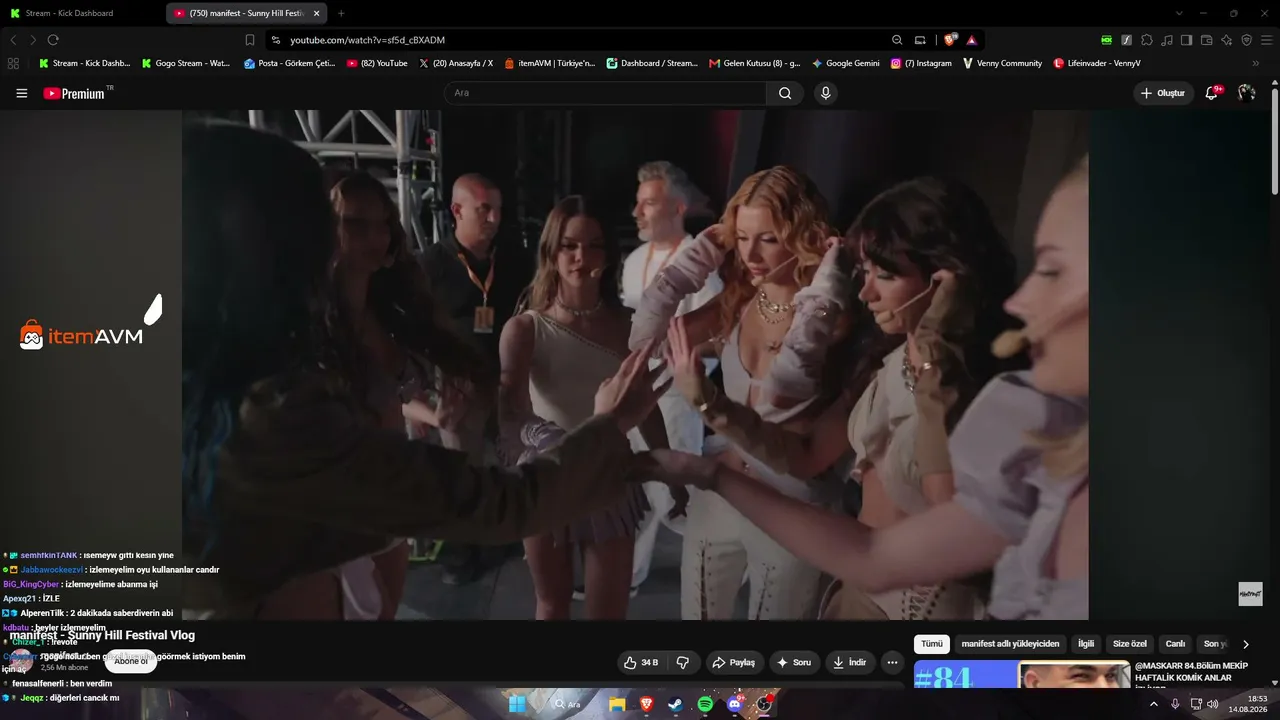The height and width of the screenshot is (720, 1280).
Task: Open Windows Start menu
Action: point(517,704)
